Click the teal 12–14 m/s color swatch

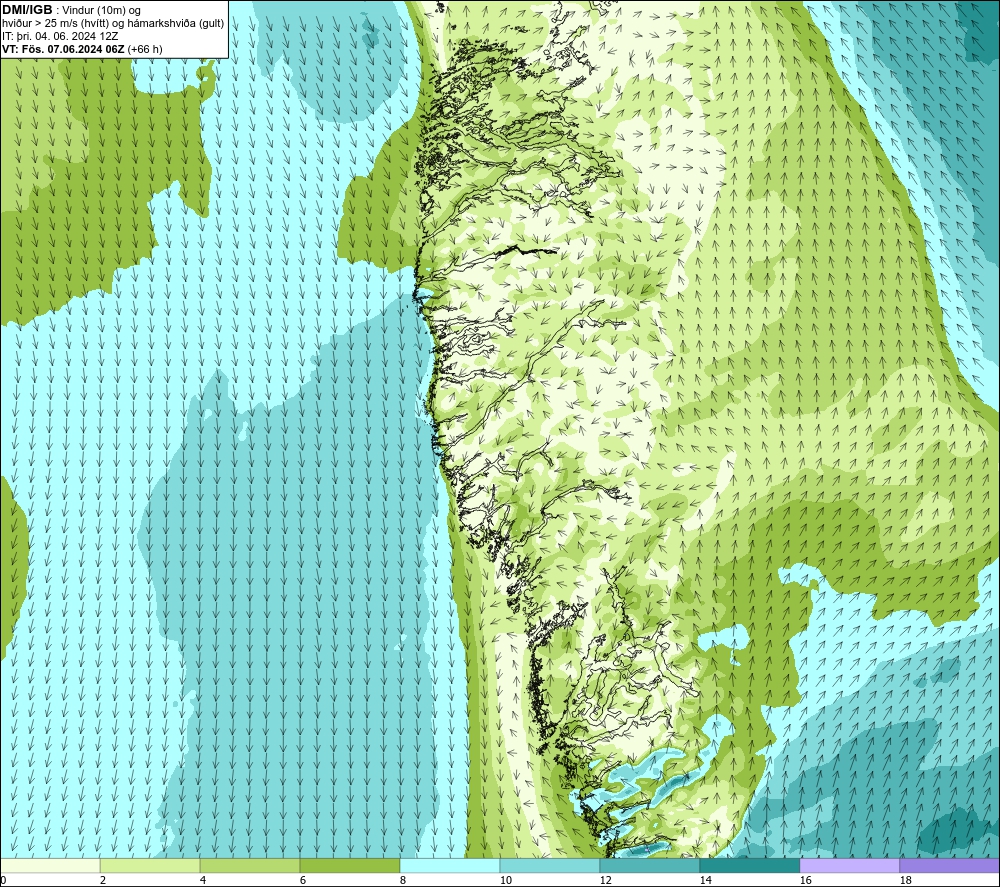pyautogui.click(x=649, y=865)
